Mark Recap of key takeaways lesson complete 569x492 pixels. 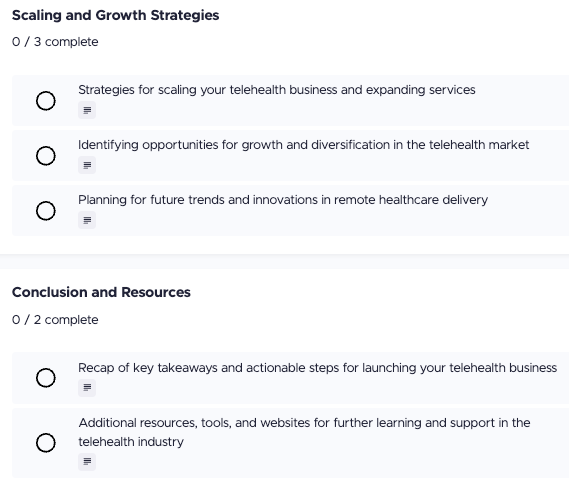click(46, 378)
